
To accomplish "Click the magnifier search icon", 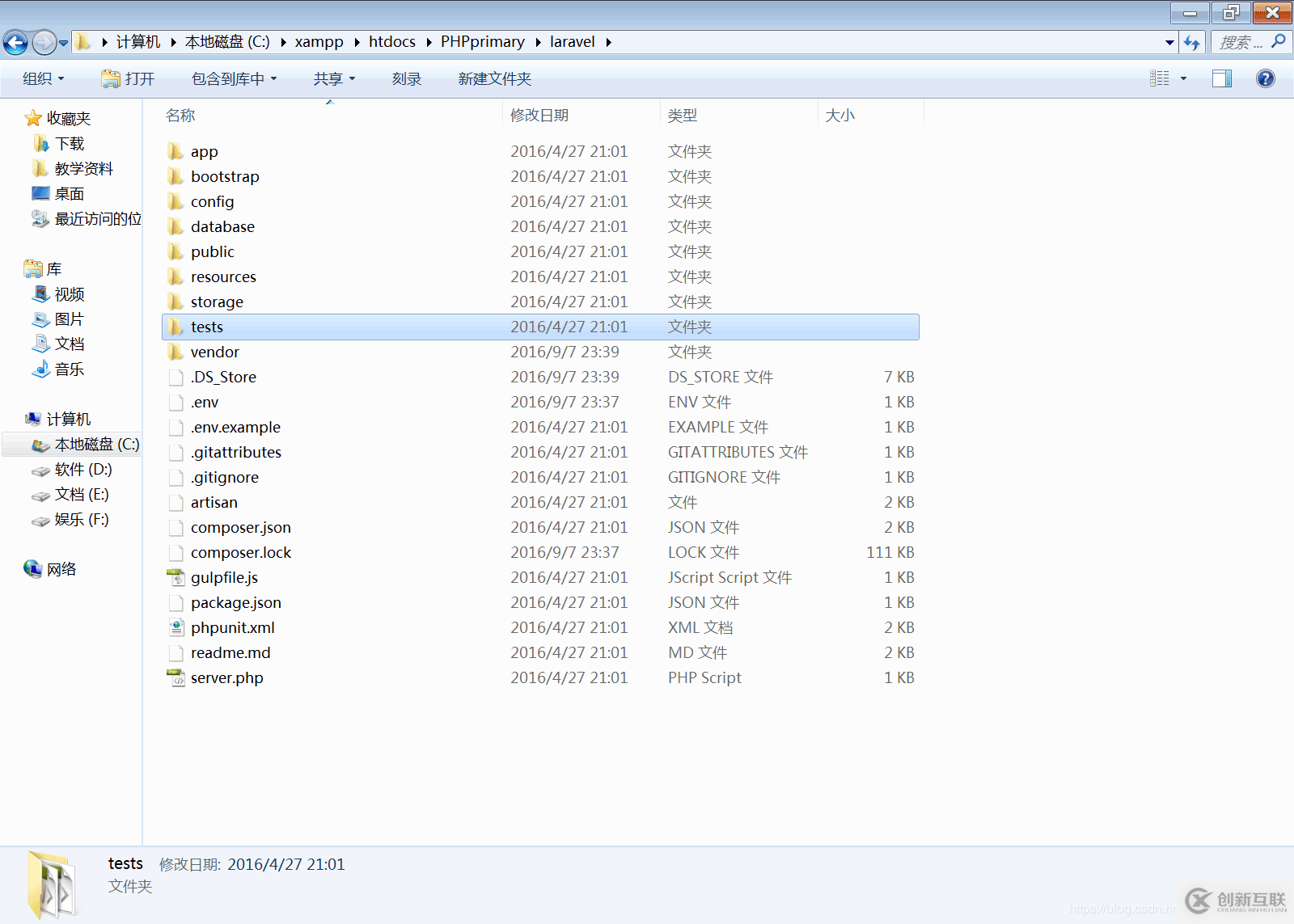I will pos(1279,41).
